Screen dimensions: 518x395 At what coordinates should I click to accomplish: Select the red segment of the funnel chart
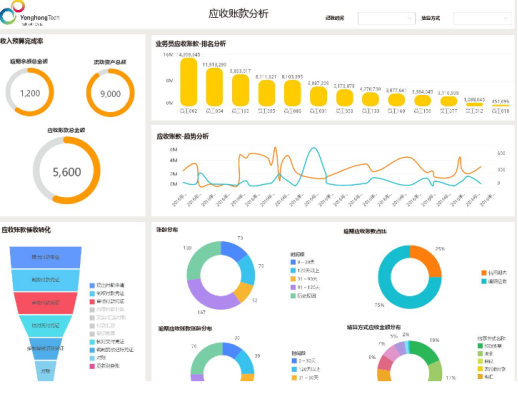click(45, 303)
